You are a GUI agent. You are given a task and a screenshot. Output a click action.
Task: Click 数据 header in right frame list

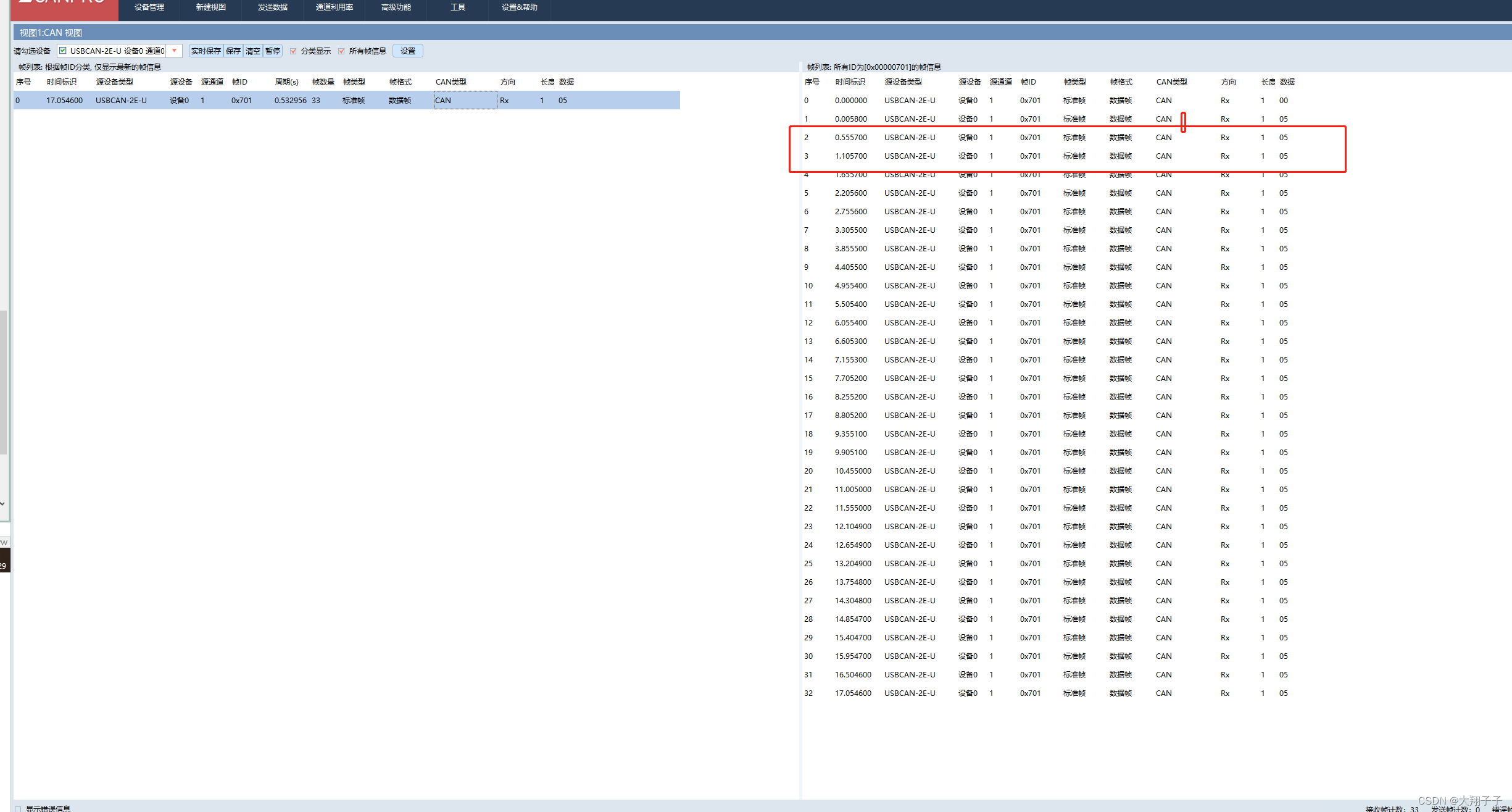1287,82
